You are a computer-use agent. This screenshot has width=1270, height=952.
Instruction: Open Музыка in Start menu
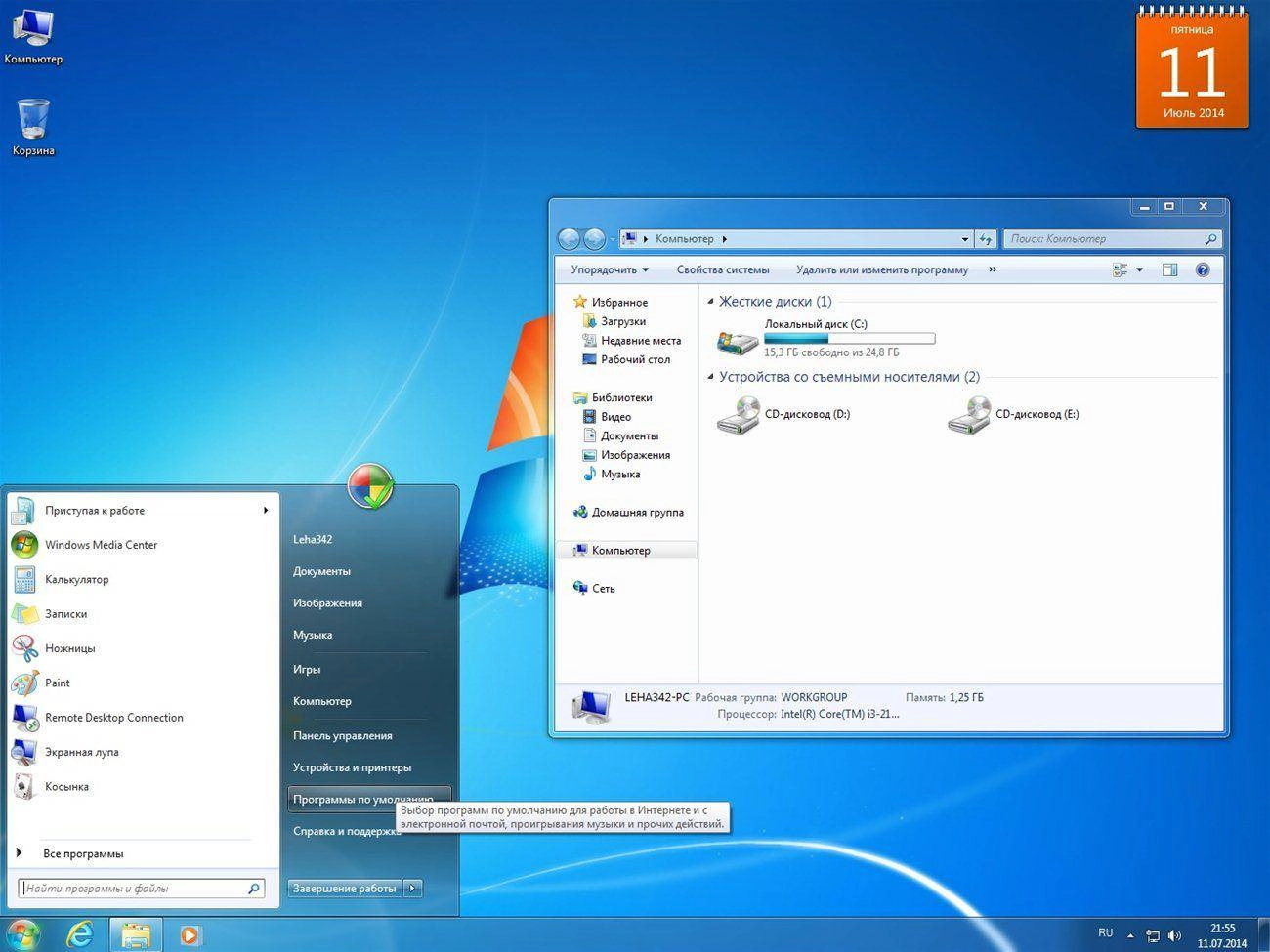point(313,635)
